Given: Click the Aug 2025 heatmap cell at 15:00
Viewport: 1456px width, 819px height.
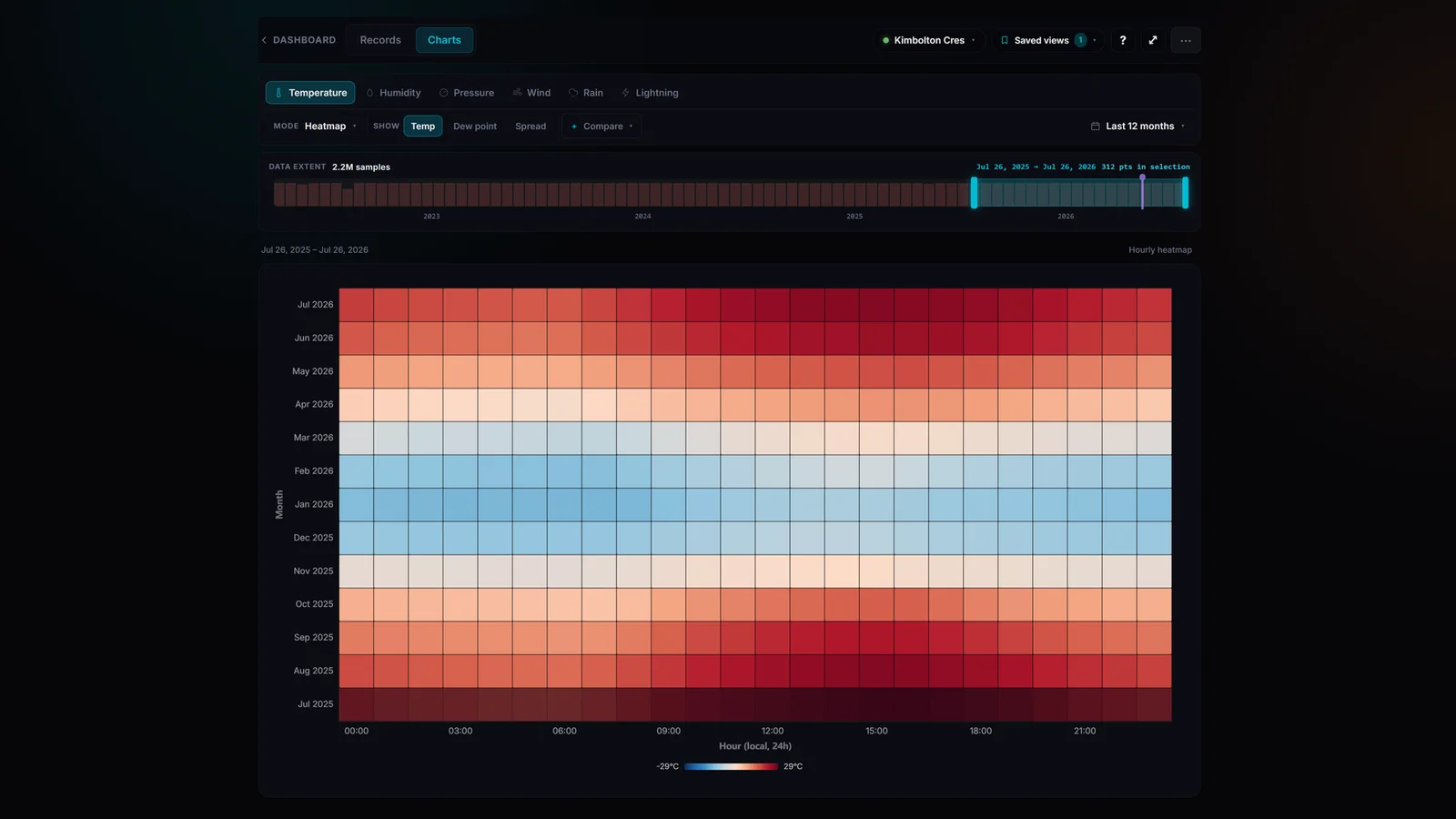Looking at the screenshot, I should (x=876, y=671).
